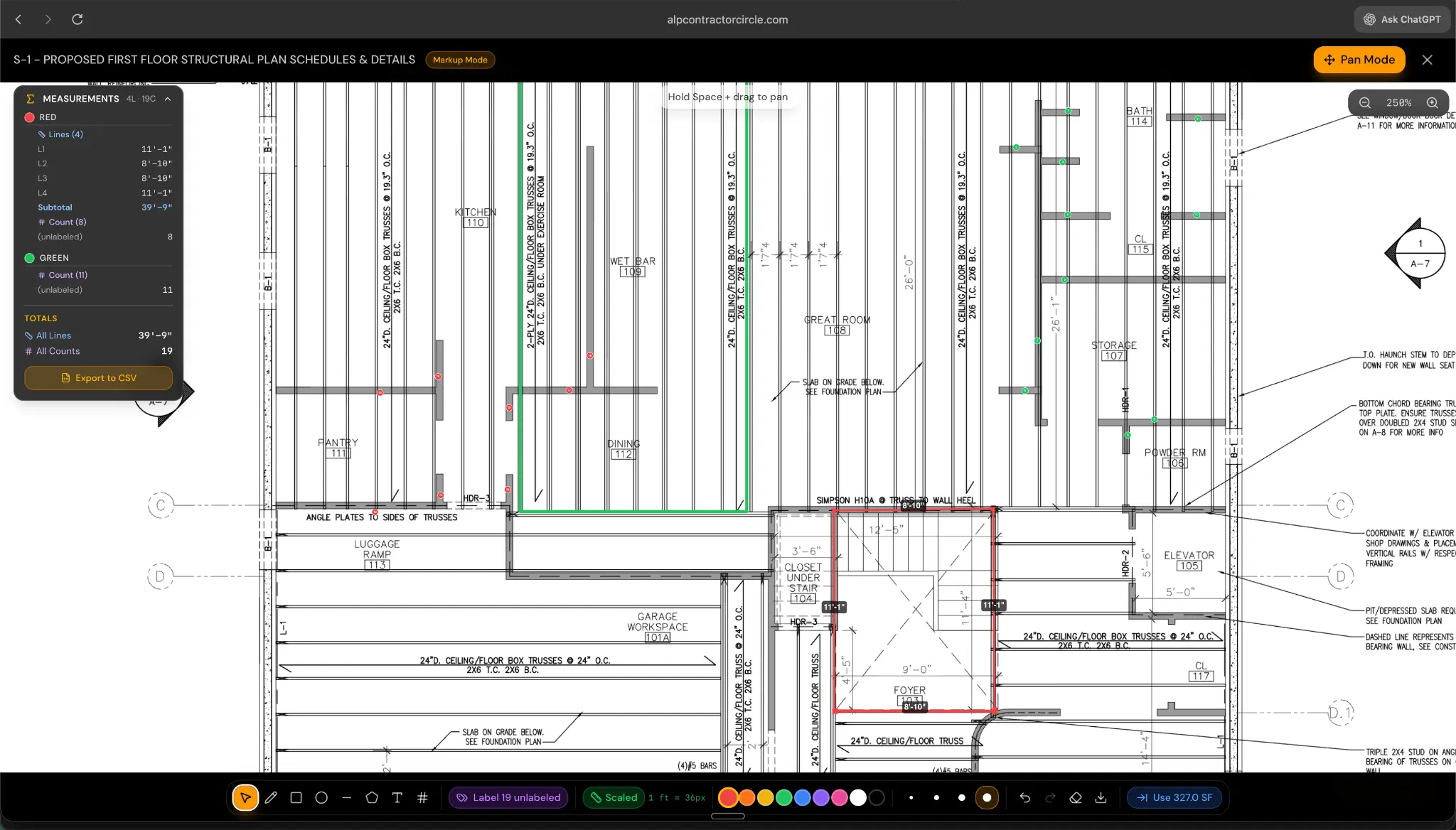Download the marked-up drawing
The image size is (1456, 830).
tap(1101, 797)
